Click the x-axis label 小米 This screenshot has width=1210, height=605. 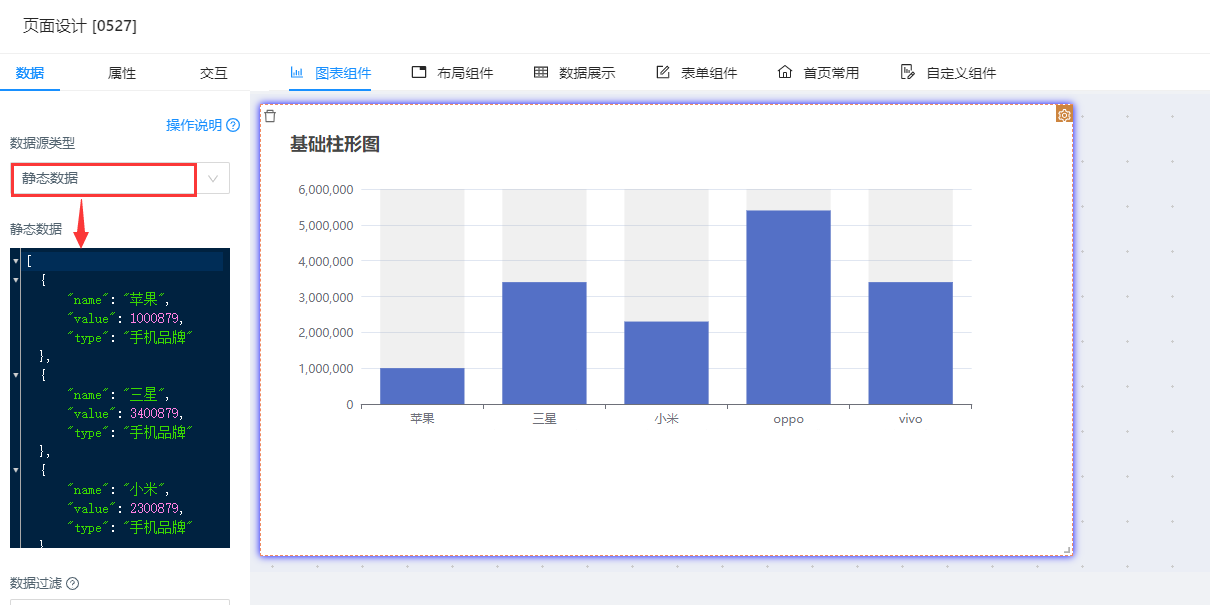[x=666, y=419]
